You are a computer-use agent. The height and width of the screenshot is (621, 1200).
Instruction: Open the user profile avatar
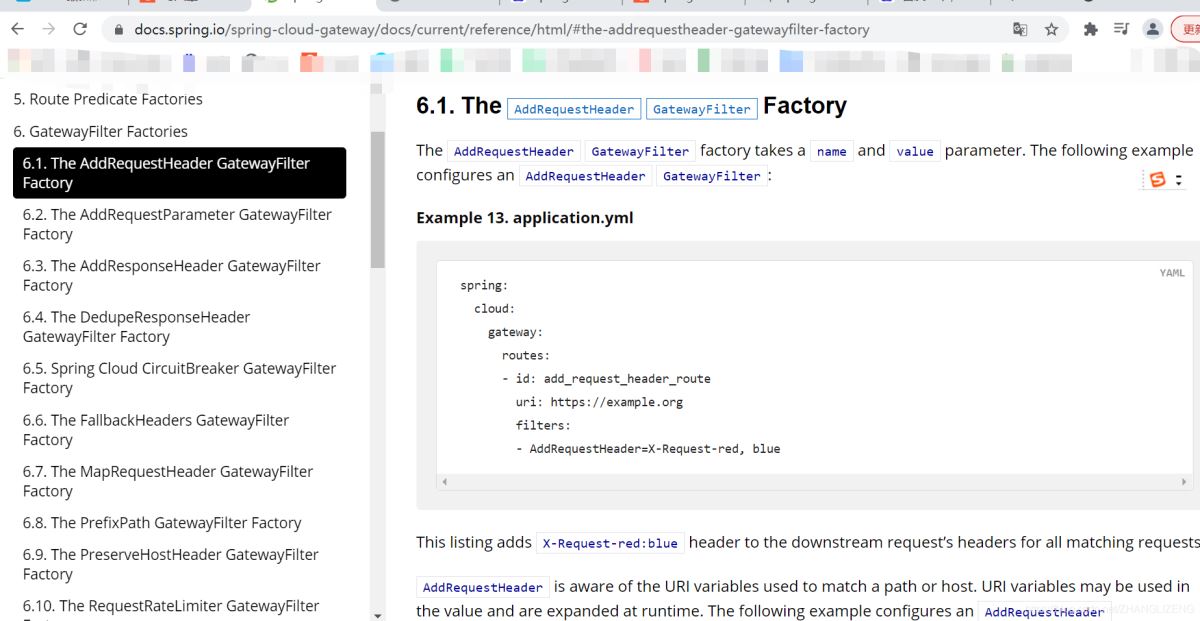pos(1153,30)
